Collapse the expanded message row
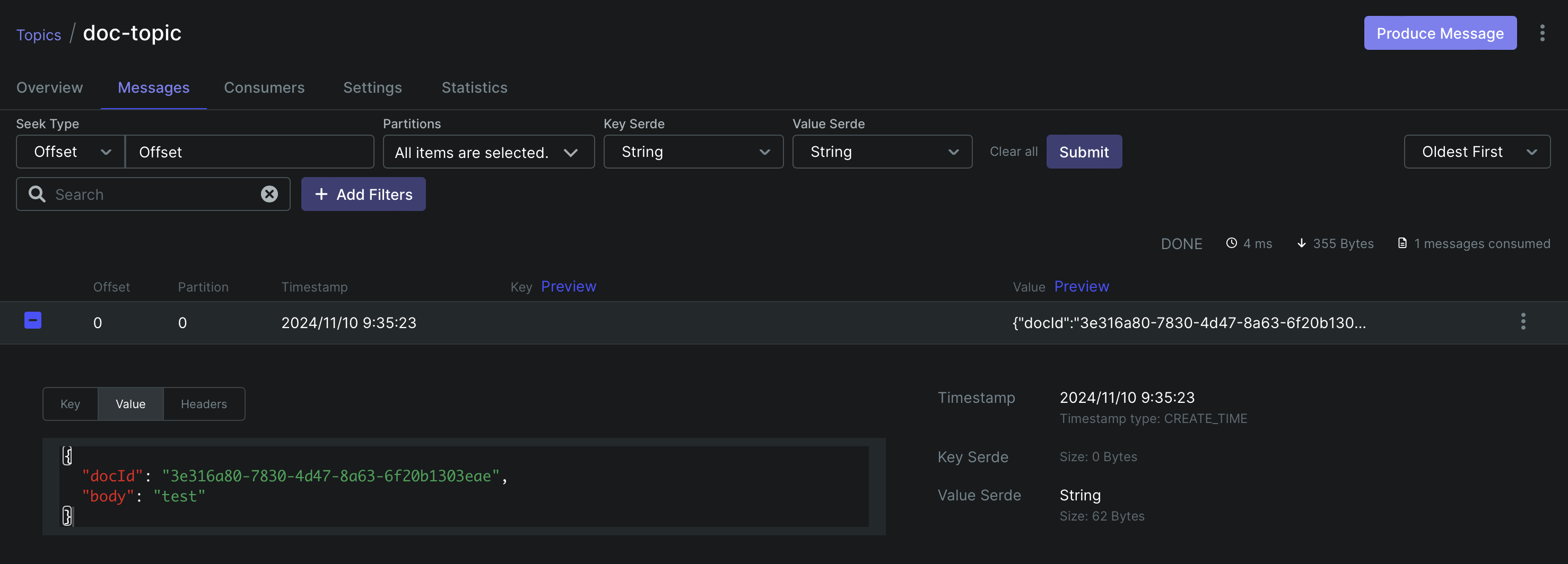Screen dimensions: 1568x564 pos(33,320)
